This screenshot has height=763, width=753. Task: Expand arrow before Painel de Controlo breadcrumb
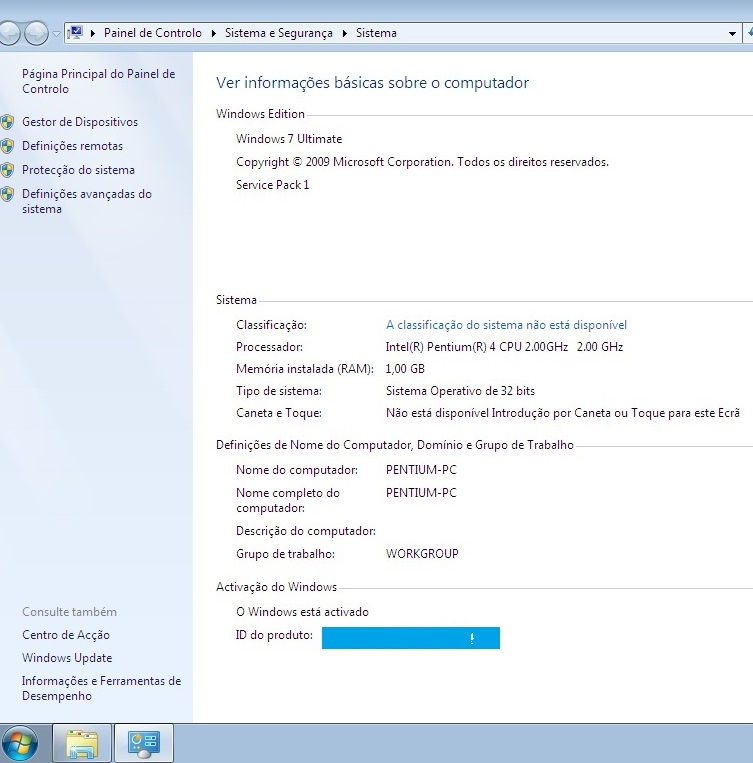click(x=92, y=33)
